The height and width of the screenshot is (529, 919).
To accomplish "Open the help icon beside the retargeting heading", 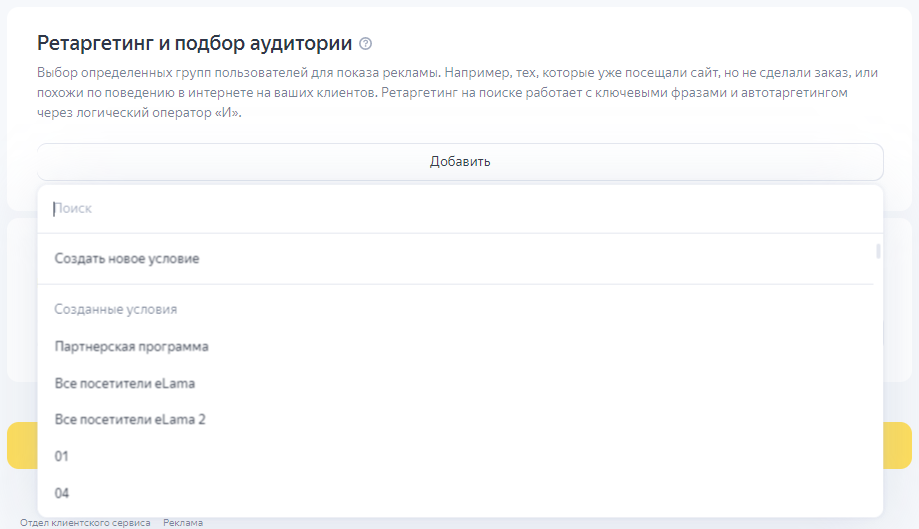I will 365,43.
